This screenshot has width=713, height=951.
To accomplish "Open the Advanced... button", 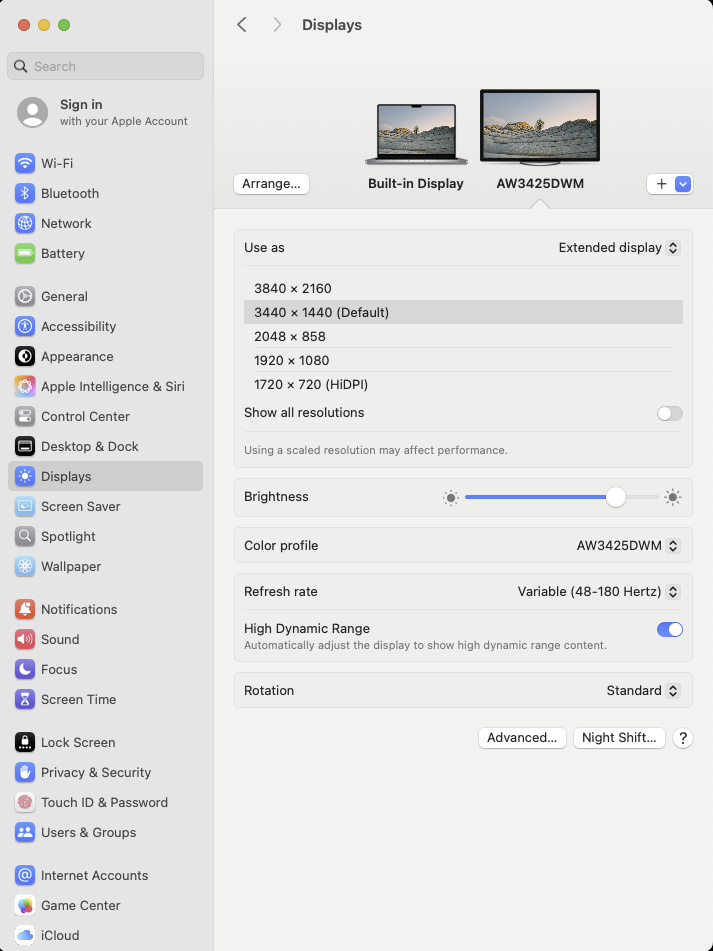I will click(522, 738).
